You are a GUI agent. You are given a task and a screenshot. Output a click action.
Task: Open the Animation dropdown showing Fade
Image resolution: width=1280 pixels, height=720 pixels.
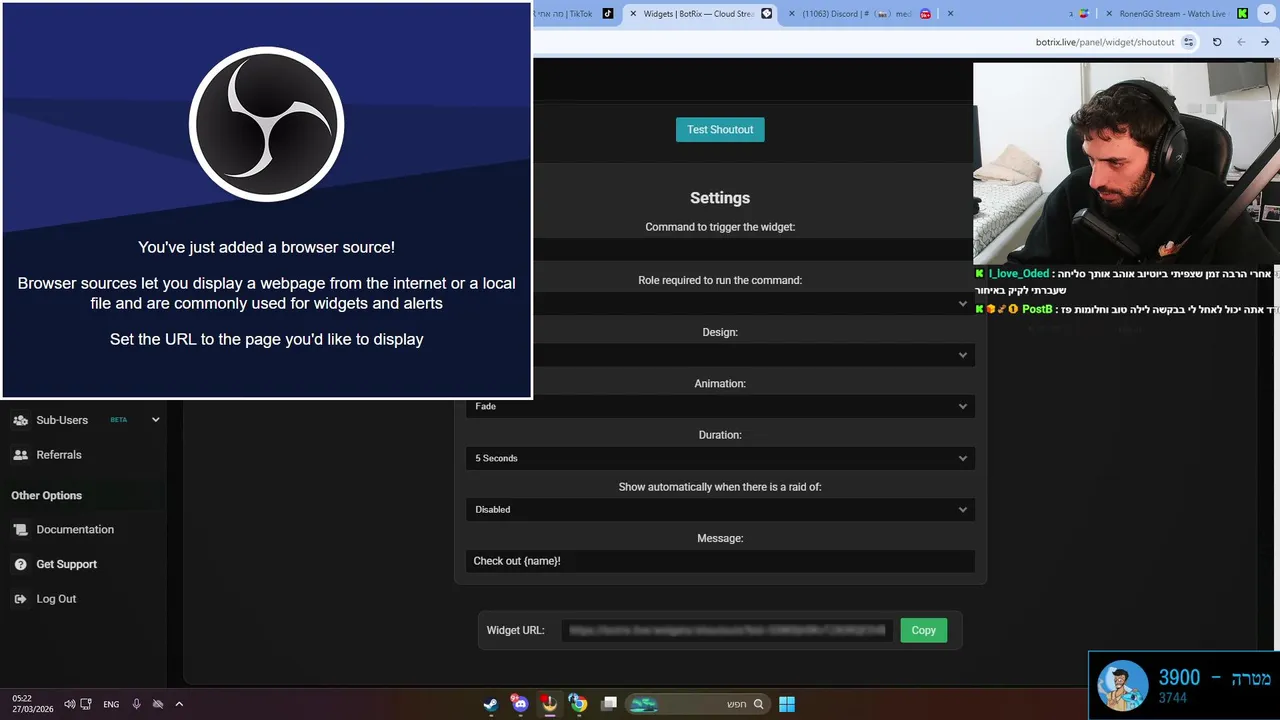(x=720, y=406)
